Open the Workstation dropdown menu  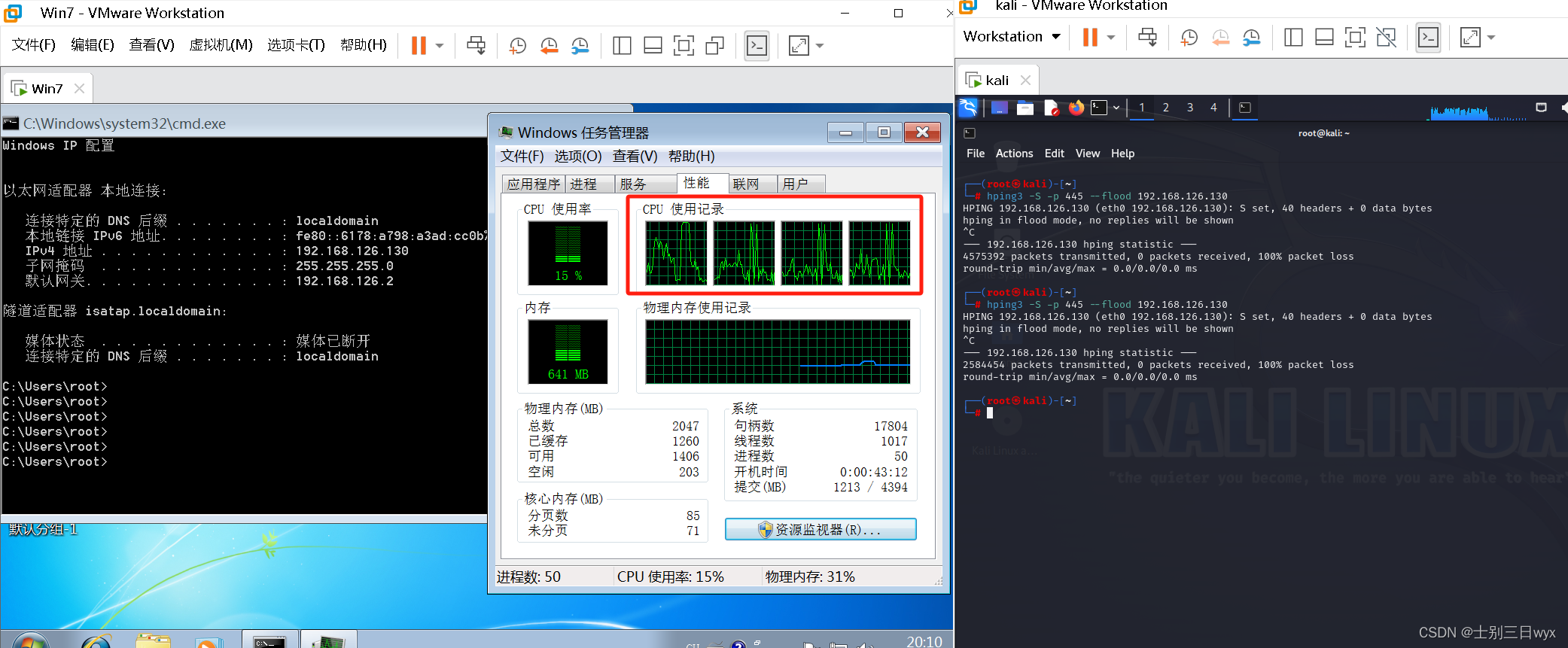click(x=1012, y=36)
